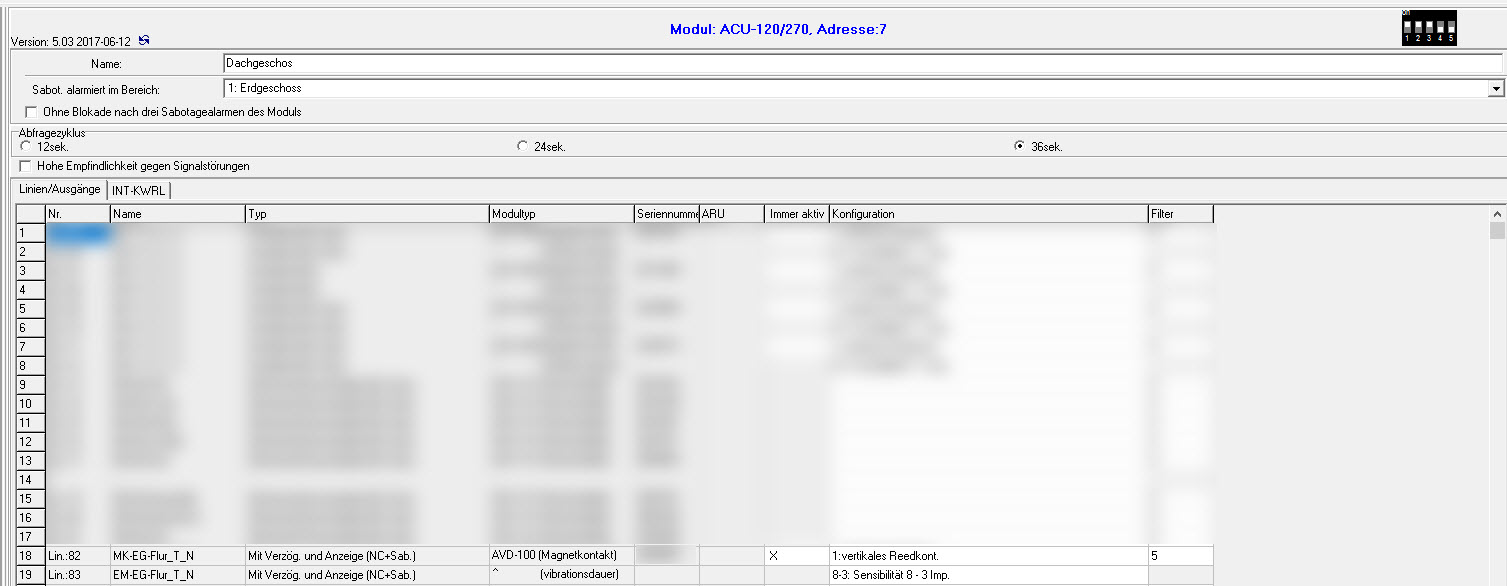
Task: Click the table scrollbar up arrow
Action: pyautogui.click(x=1497, y=214)
